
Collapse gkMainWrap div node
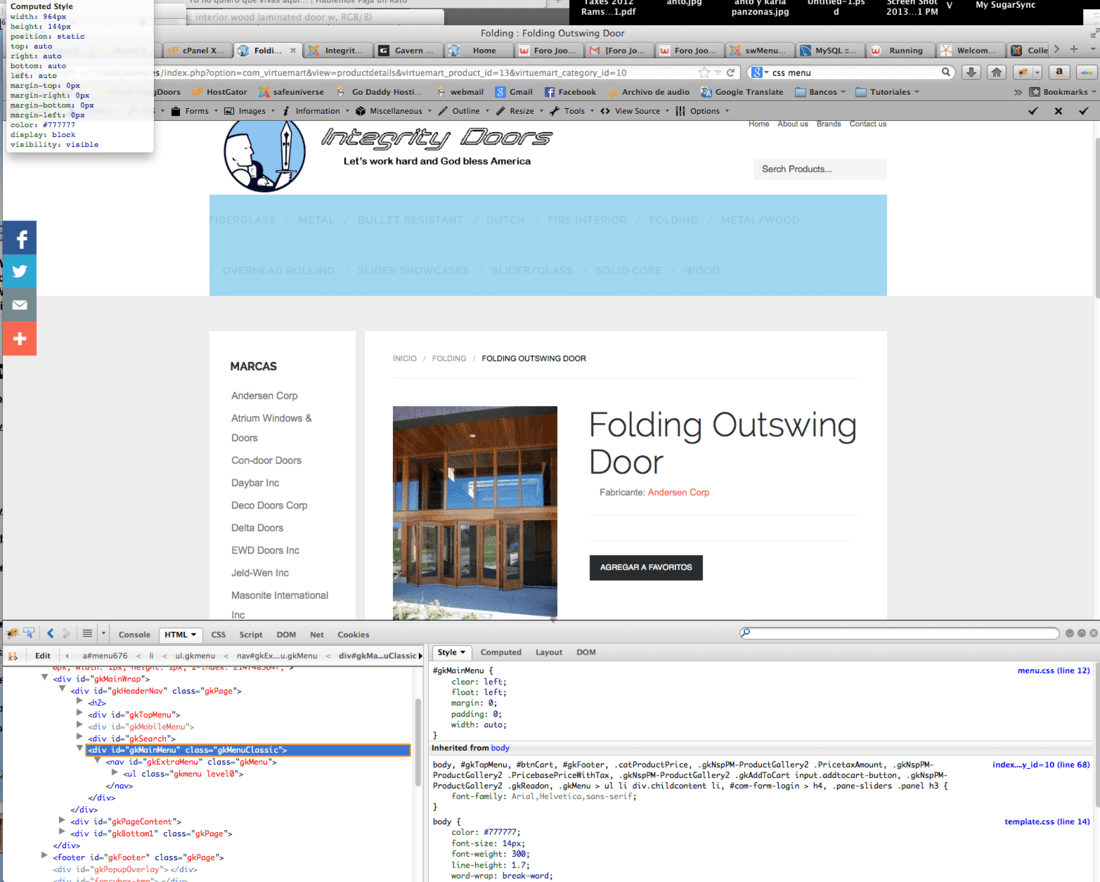[45, 678]
